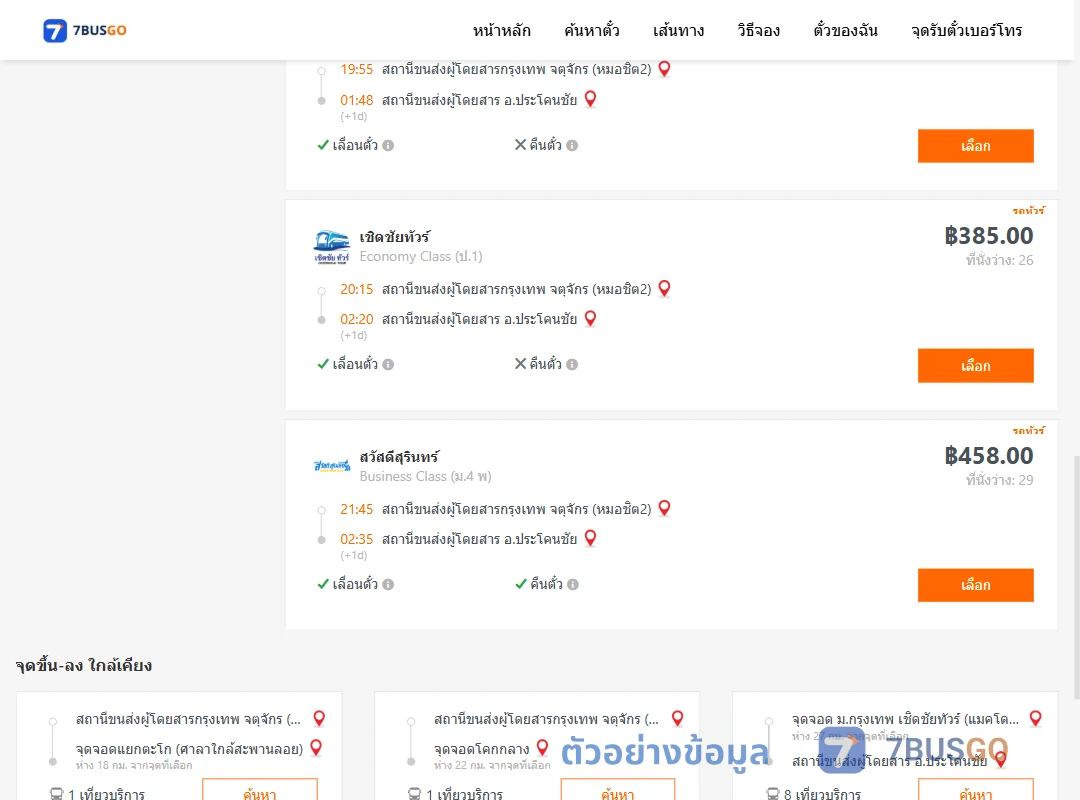Screen dimensions: 1080x800
Task: Select the 19:55 trip with เลือก button
Action: pos(975,146)
